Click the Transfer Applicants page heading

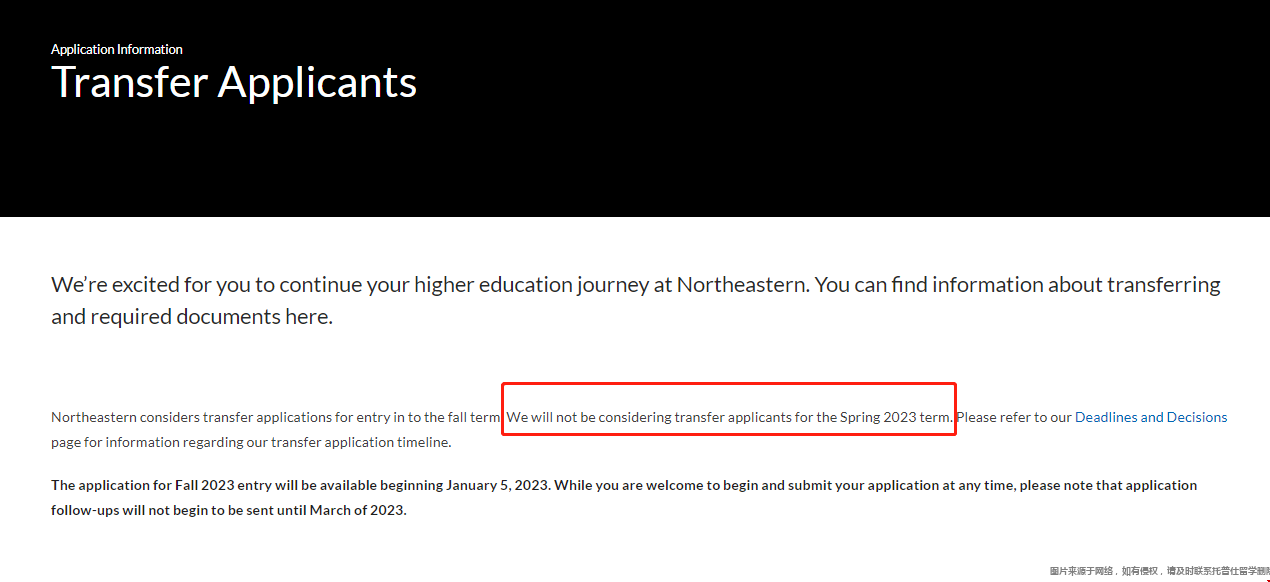(234, 82)
